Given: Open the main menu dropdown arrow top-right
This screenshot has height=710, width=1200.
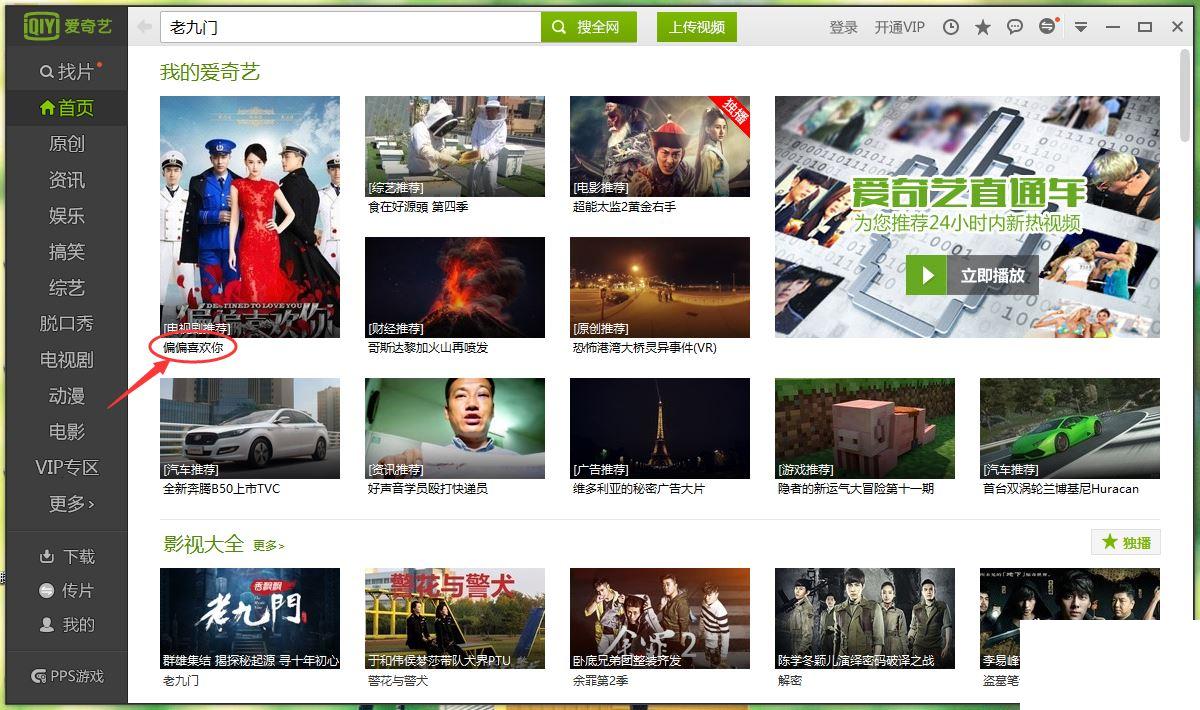Looking at the screenshot, I should click(1081, 27).
